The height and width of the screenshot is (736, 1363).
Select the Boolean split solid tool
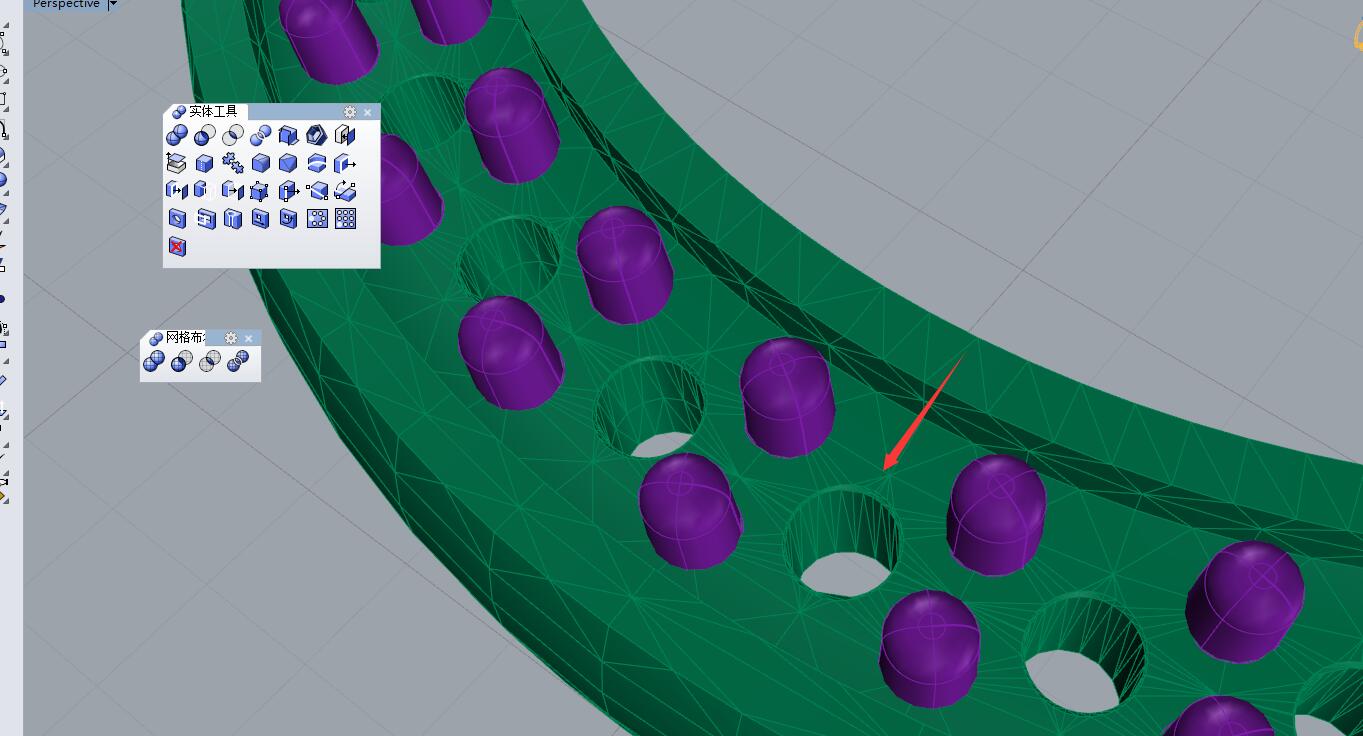pyautogui.click(x=261, y=135)
